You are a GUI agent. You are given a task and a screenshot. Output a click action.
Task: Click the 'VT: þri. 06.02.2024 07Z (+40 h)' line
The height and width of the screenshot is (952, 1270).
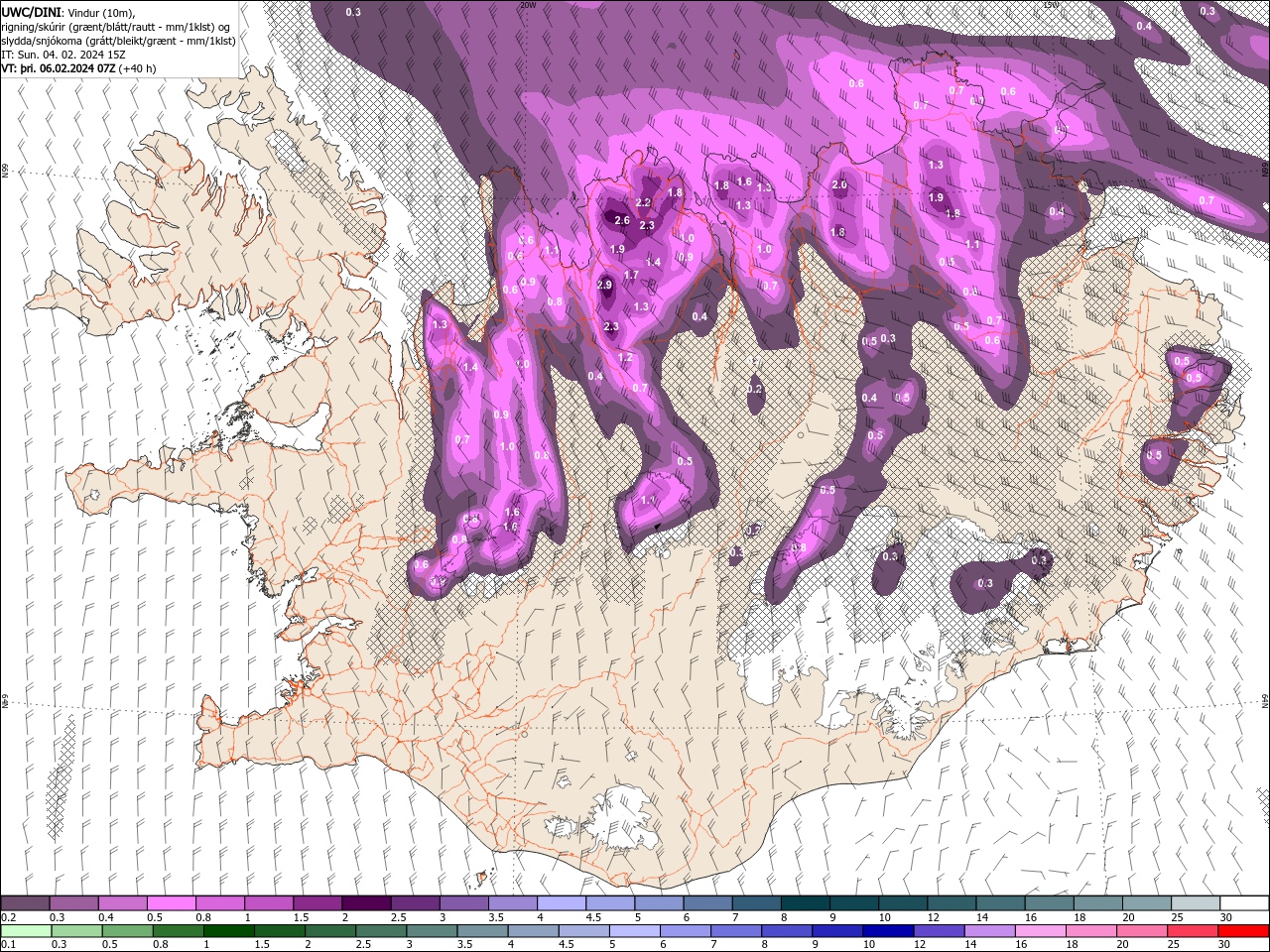(x=79, y=68)
